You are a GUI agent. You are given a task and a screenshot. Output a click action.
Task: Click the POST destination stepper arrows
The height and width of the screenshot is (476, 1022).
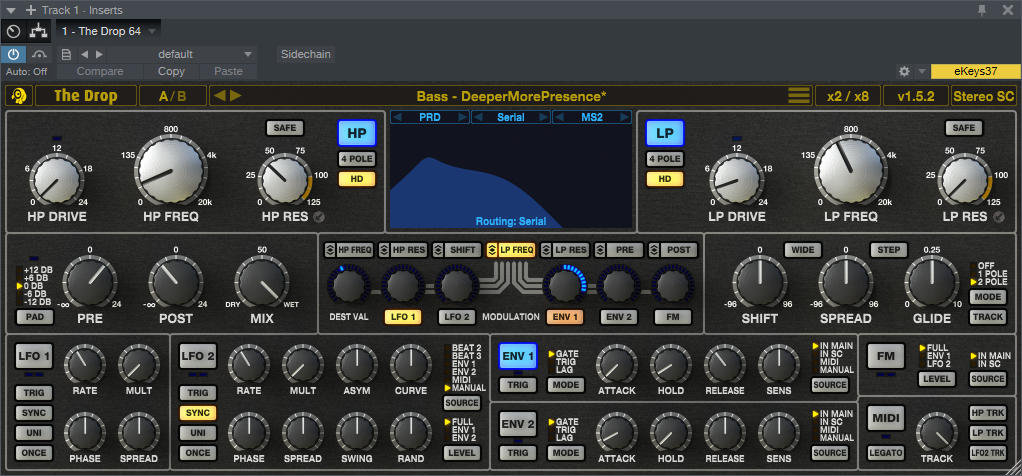654,250
